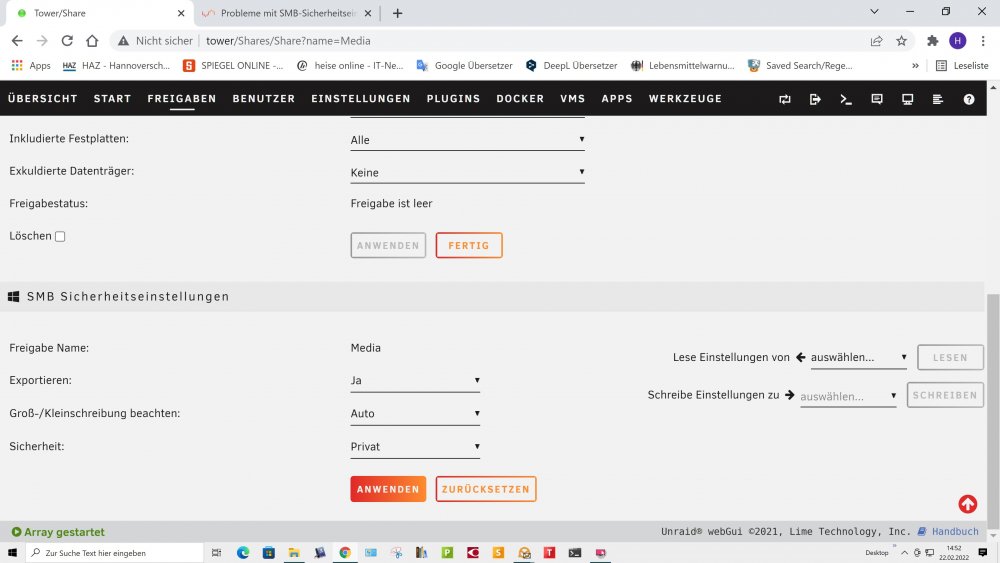Open the Task View taskbar icon
The height and width of the screenshot is (563, 1000).
click(x=216, y=553)
